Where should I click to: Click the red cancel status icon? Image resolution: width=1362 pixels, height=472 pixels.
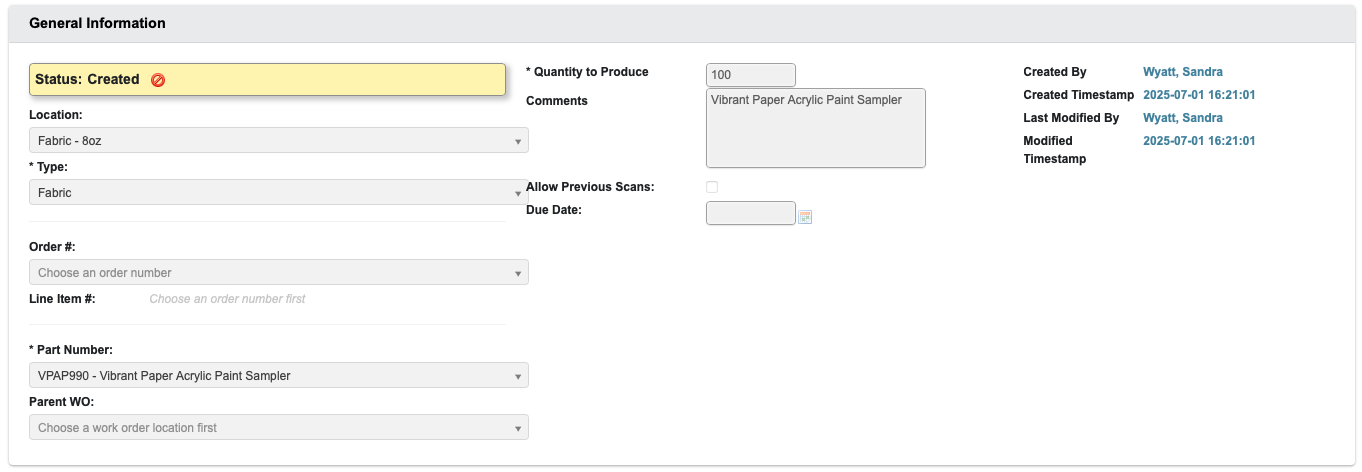158,80
